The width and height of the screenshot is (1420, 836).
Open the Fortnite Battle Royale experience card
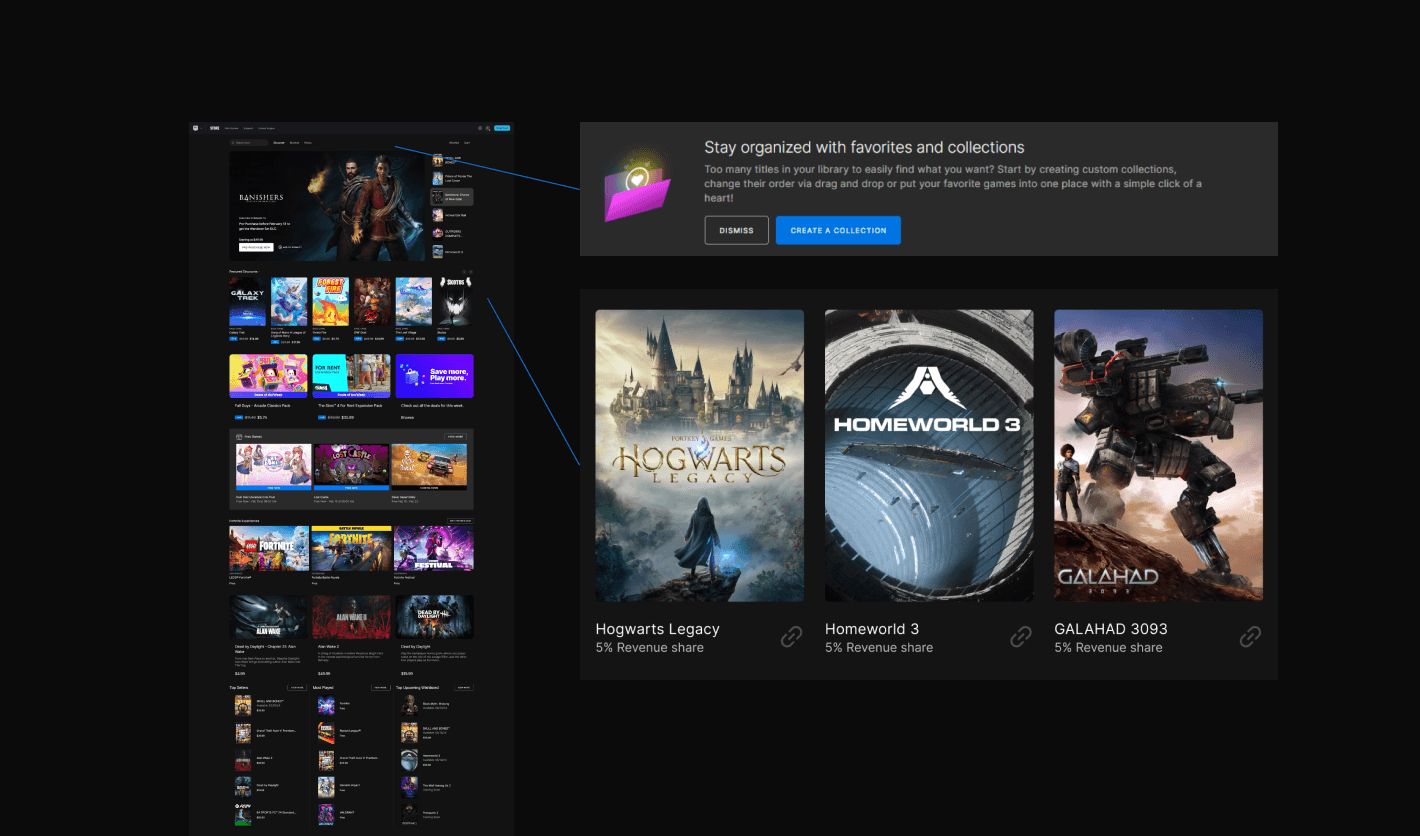click(351, 555)
